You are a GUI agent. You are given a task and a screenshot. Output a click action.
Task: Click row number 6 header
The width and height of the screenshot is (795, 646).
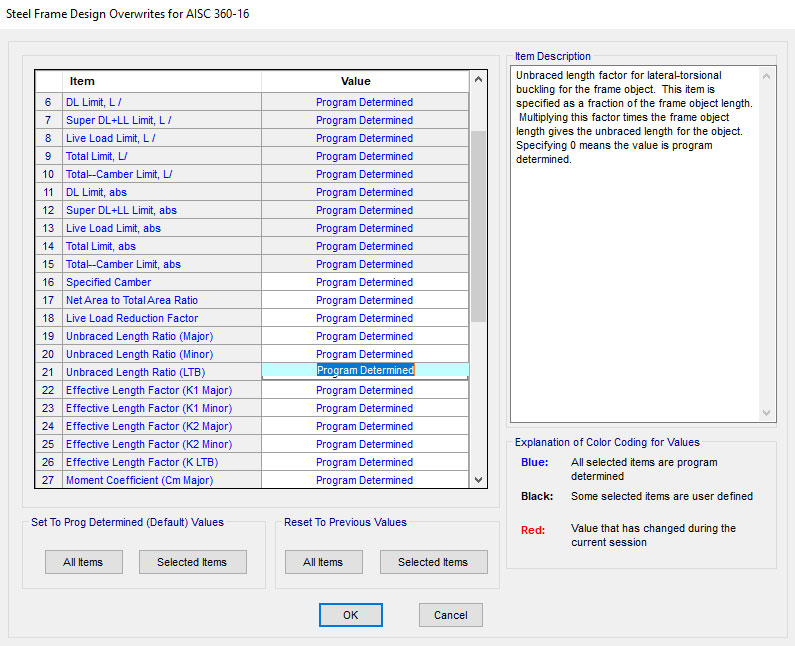tap(49, 102)
